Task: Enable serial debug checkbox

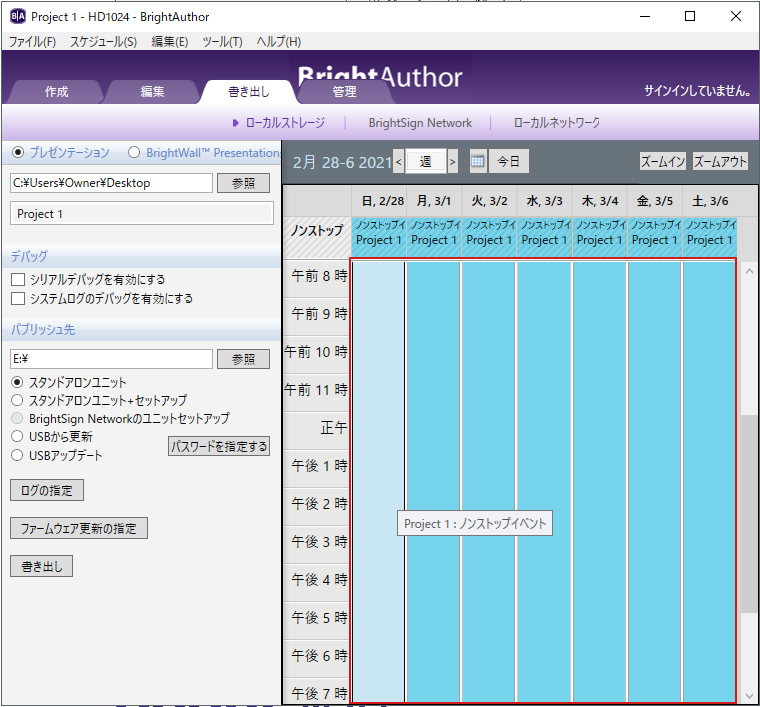Action: click(18, 280)
